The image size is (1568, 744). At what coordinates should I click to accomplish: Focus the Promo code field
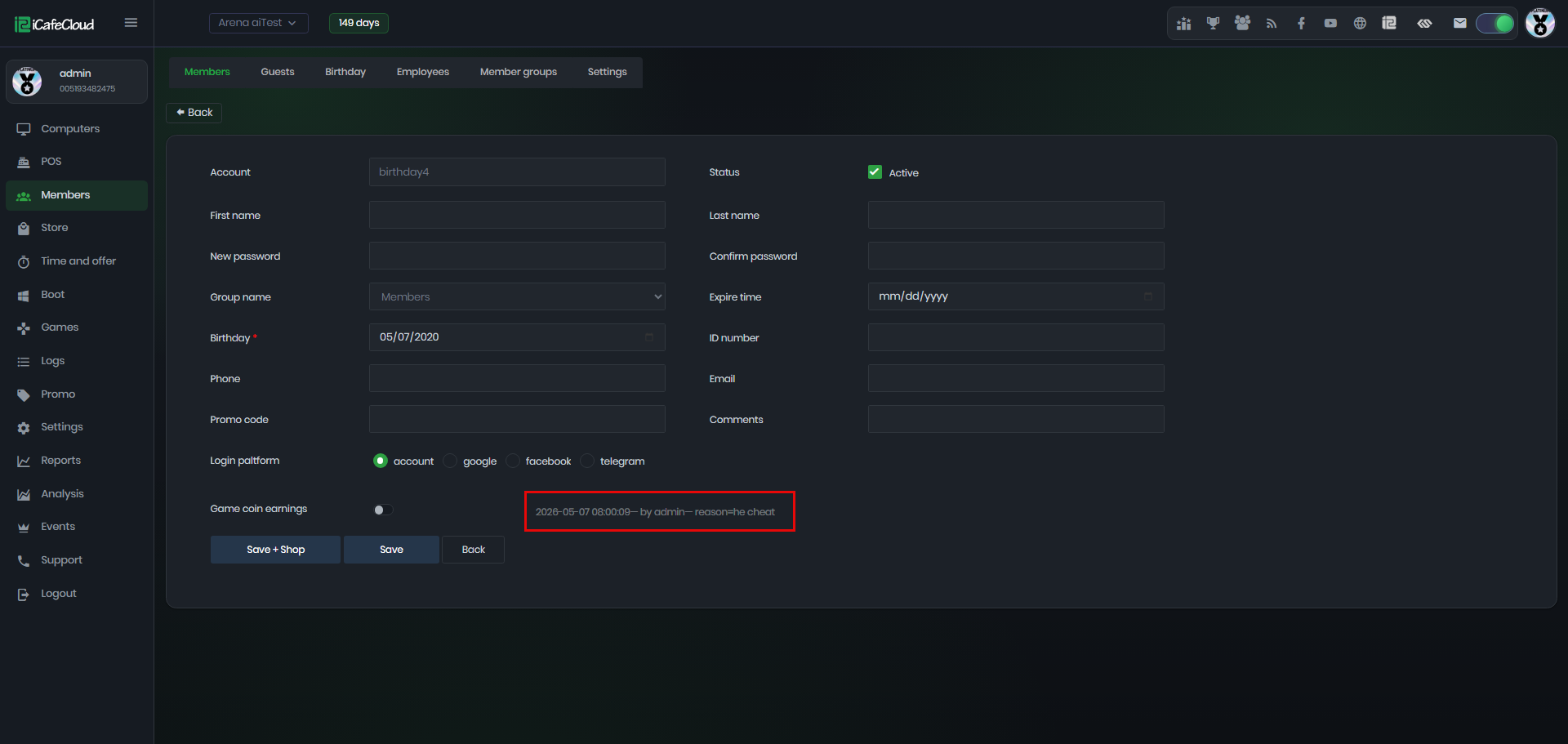pos(517,419)
